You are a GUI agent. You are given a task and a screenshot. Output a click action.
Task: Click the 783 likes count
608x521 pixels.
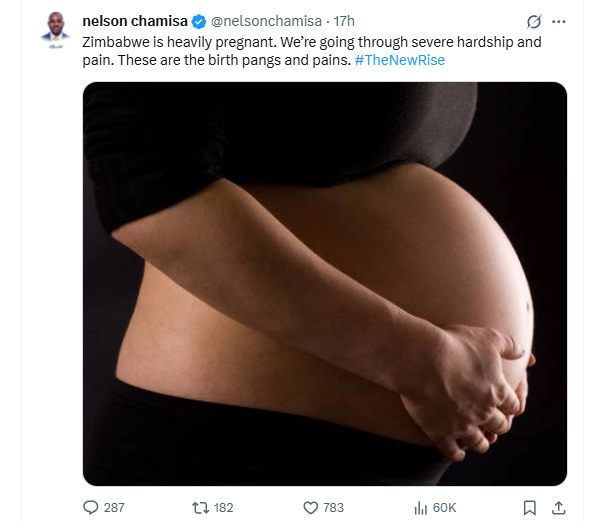pos(333,508)
